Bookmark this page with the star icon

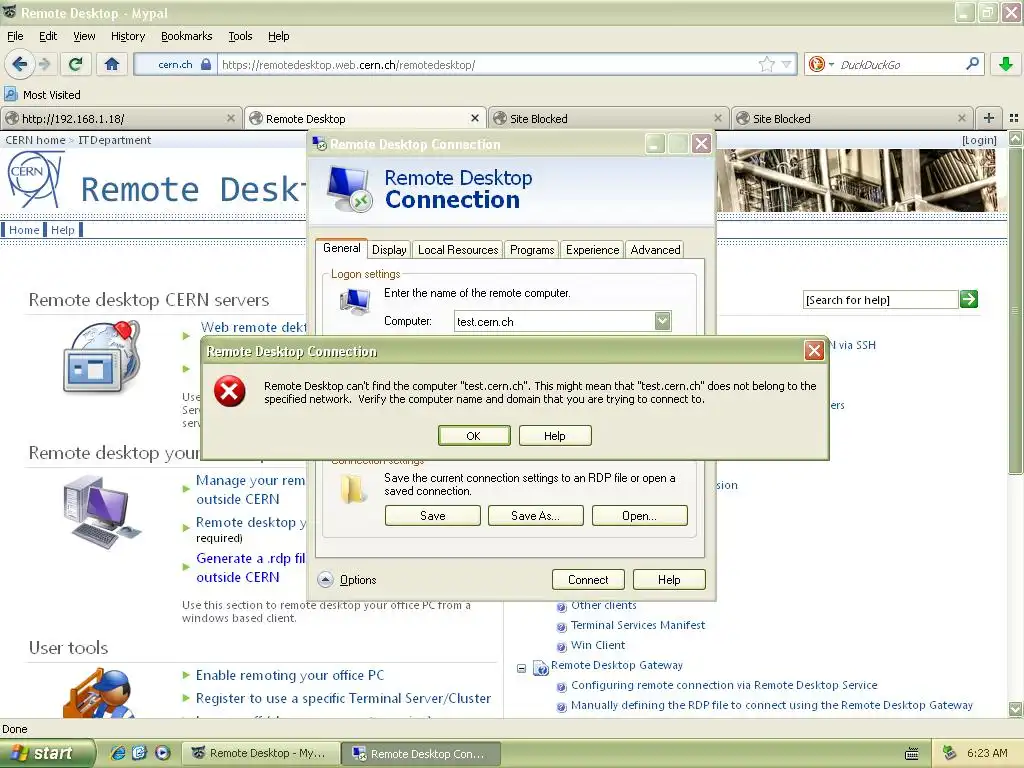pyautogui.click(x=767, y=64)
